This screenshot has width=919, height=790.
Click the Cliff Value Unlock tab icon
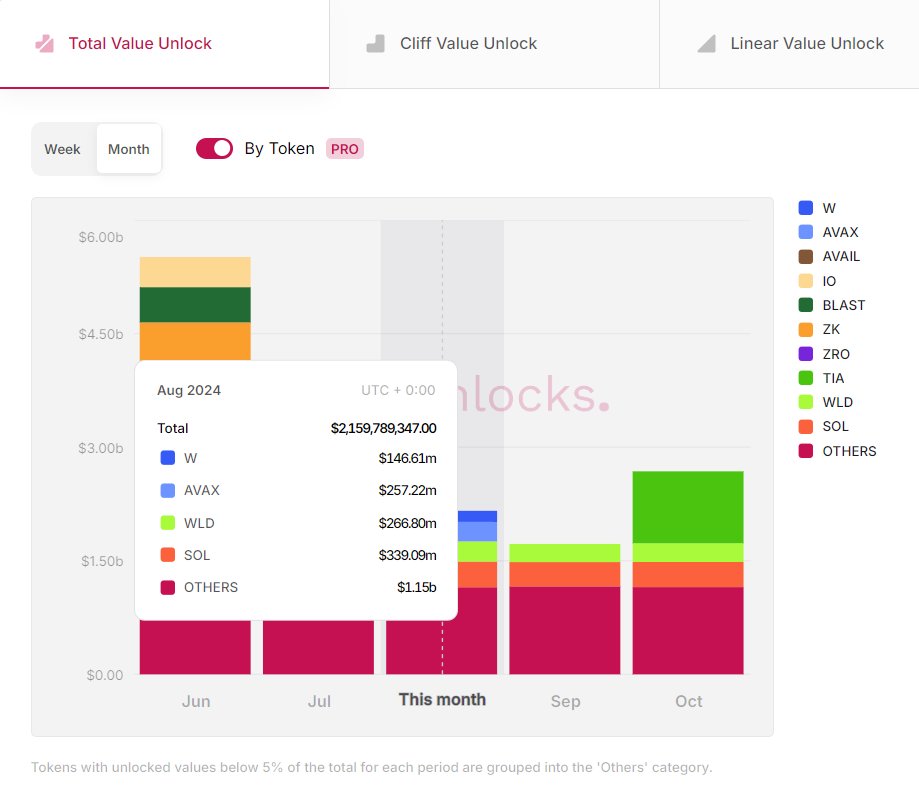tap(376, 43)
